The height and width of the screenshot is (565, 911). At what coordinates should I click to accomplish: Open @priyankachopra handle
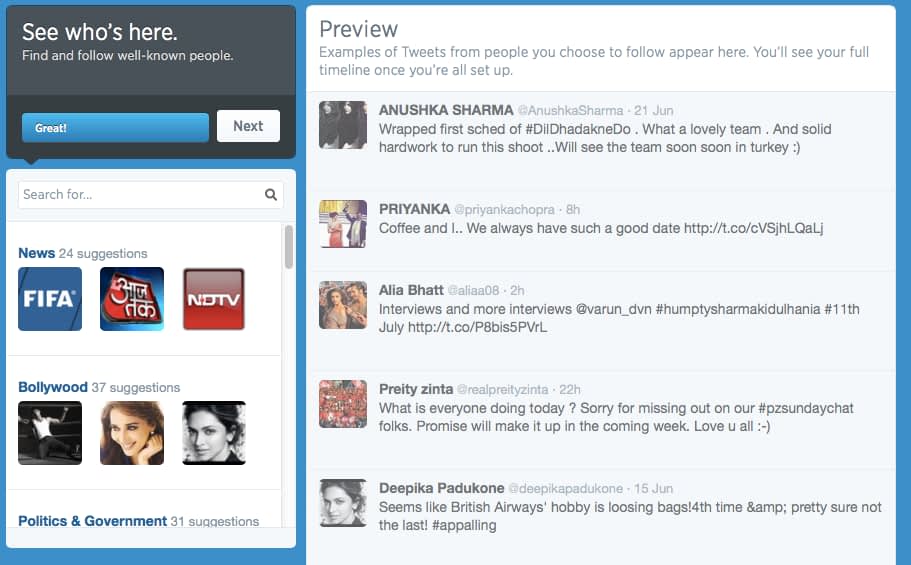[x=504, y=209]
